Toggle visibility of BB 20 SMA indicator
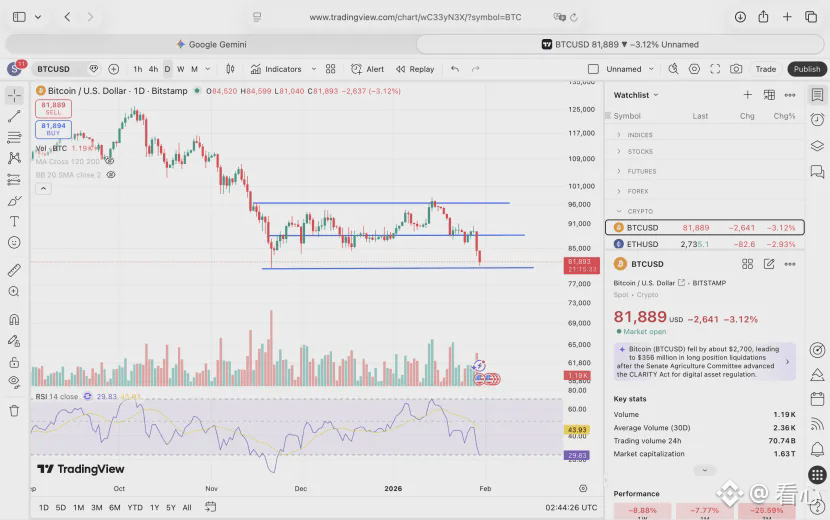This screenshot has width=830, height=520. 110,174
